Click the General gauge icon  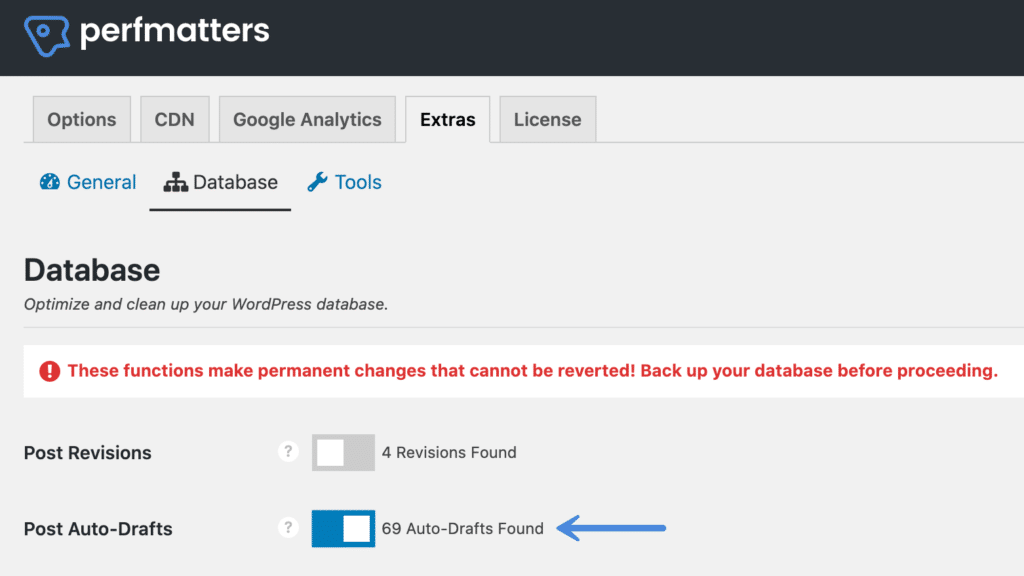pos(50,182)
